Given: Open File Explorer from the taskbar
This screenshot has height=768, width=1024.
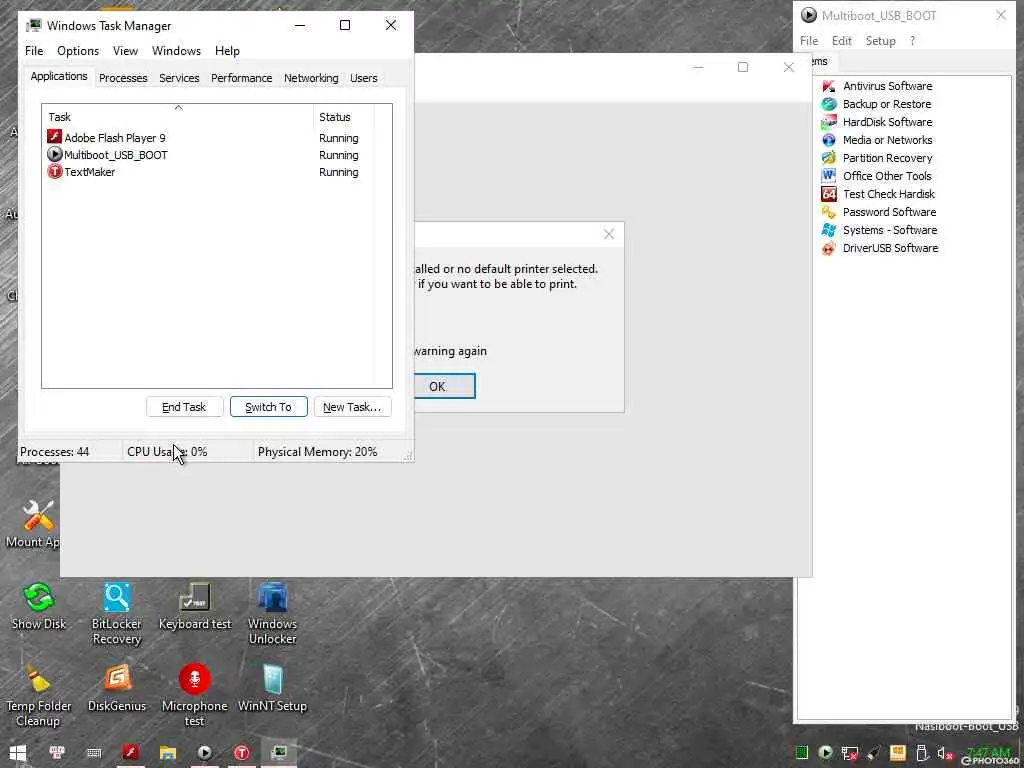Looking at the screenshot, I should click(x=168, y=753).
